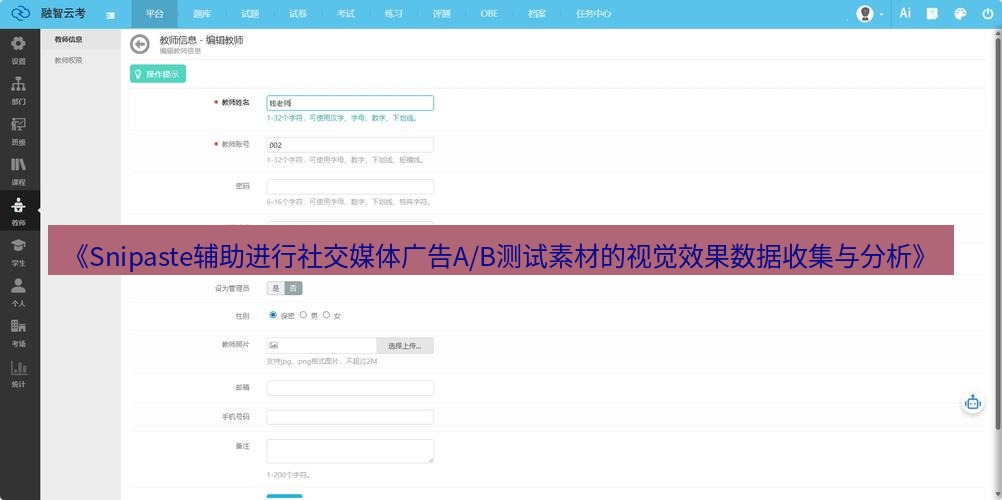Focus the 教师账号 input containing 002
This screenshot has height=500, width=1002.
[350, 145]
